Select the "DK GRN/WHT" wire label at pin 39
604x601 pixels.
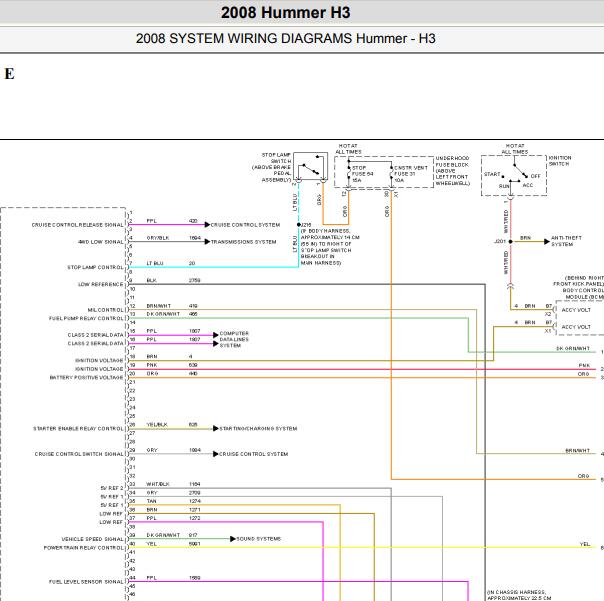tap(163, 535)
